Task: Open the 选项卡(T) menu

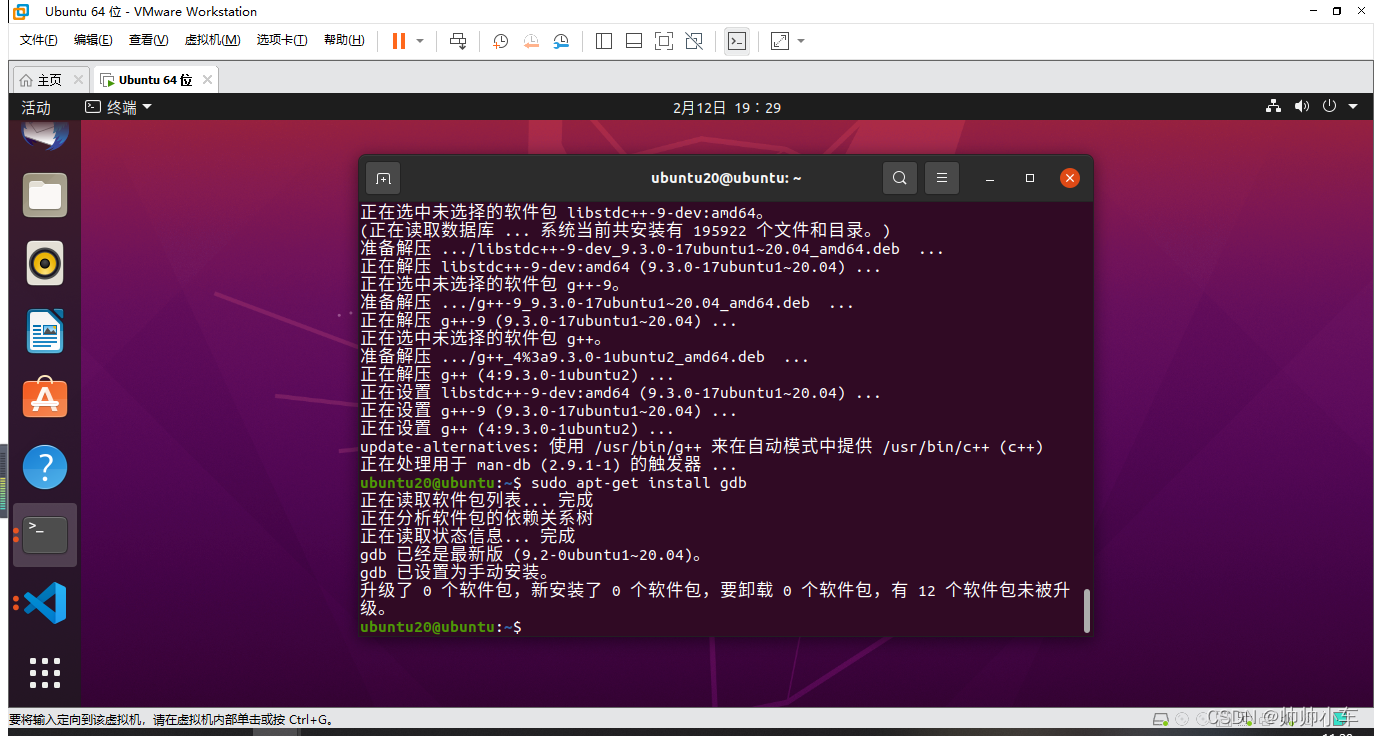Action: click(x=282, y=40)
